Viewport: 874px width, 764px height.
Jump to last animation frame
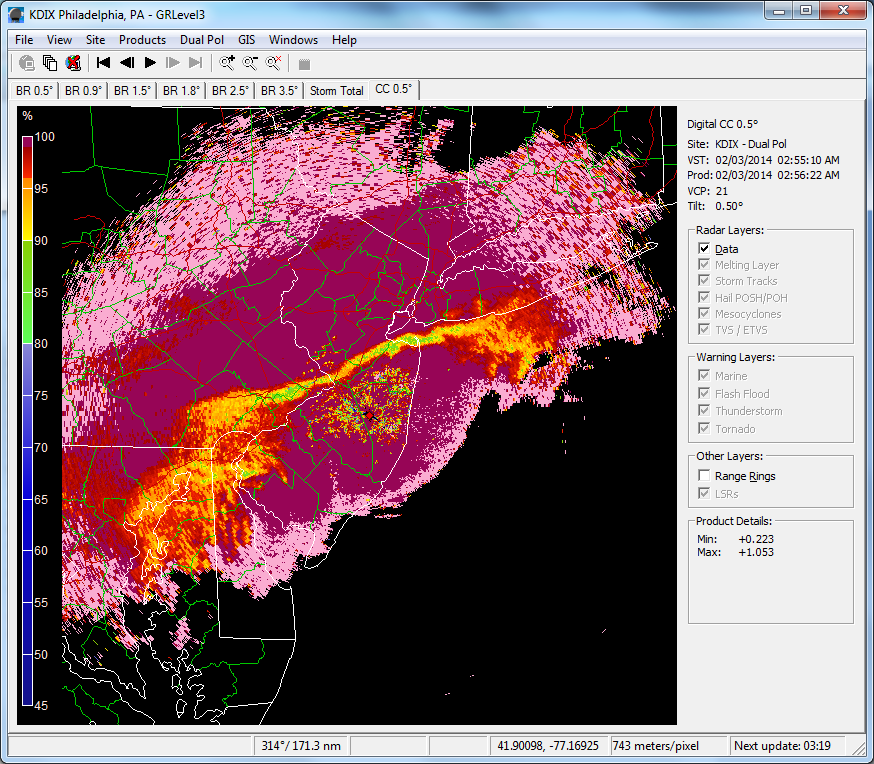pos(196,62)
